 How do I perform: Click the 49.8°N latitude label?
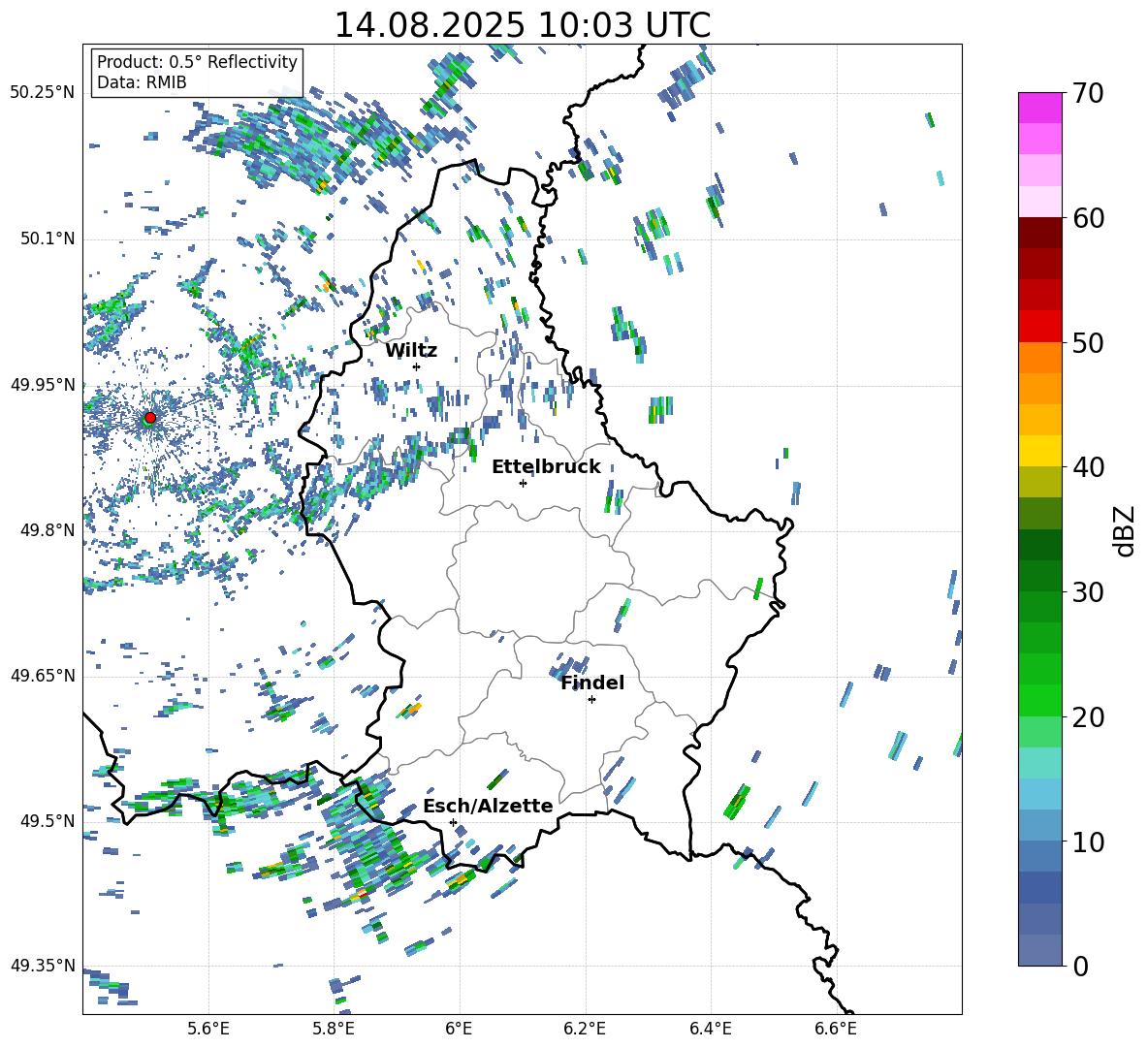click(48, 530)
